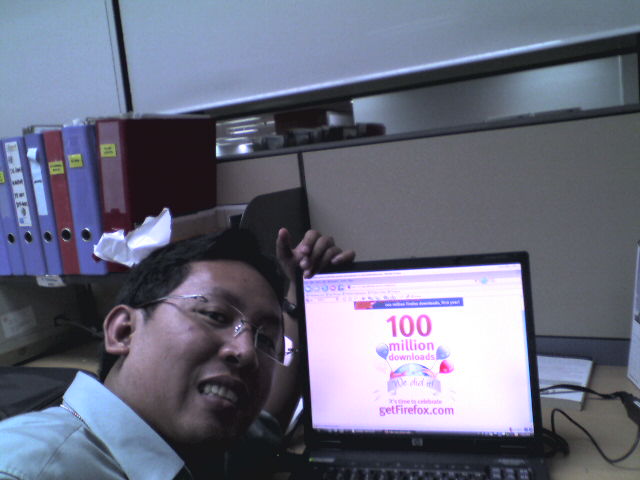The height and width of the screenshot is (480, 640).
Task: Click the "We did it!" ribbon banner
Action: coord(412,383)
